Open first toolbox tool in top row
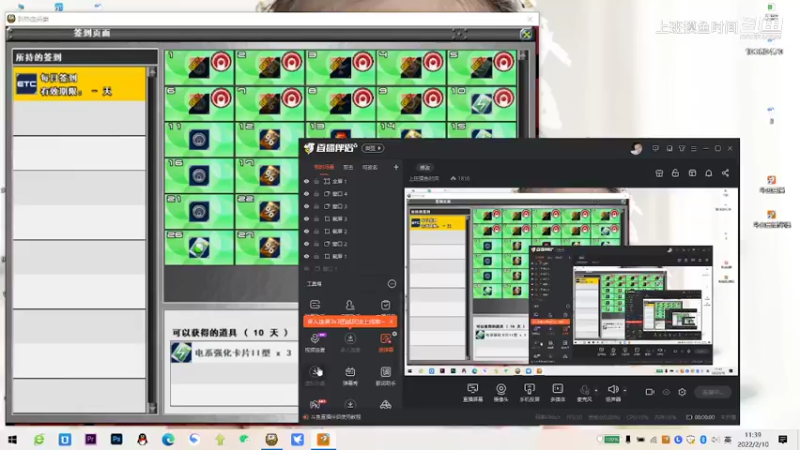Image resolution: width=800 pixels, height=450 pixels. pos(315,305)
